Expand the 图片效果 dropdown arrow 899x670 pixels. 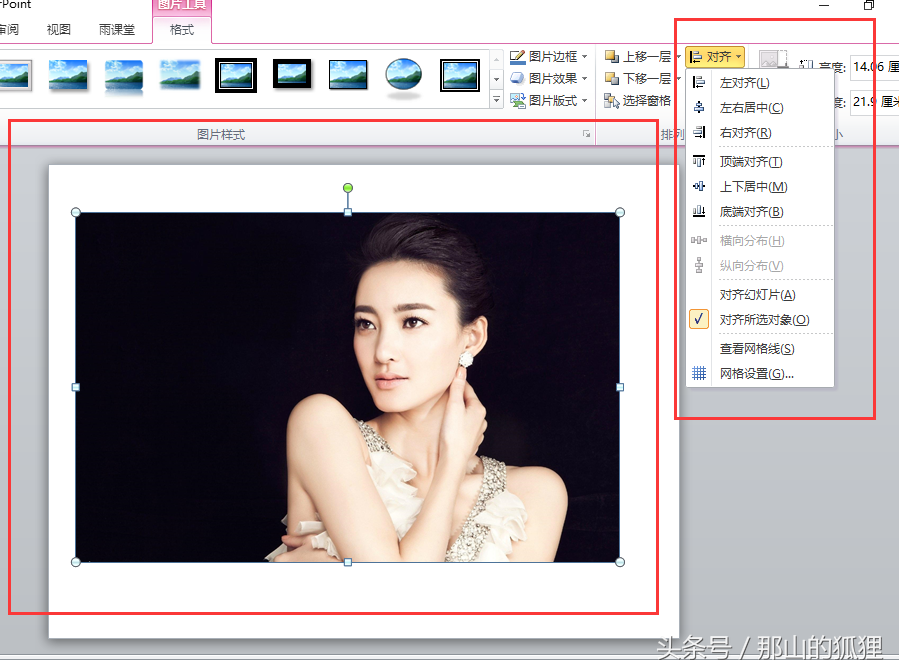pyautogui.click(x=584, y=78)
